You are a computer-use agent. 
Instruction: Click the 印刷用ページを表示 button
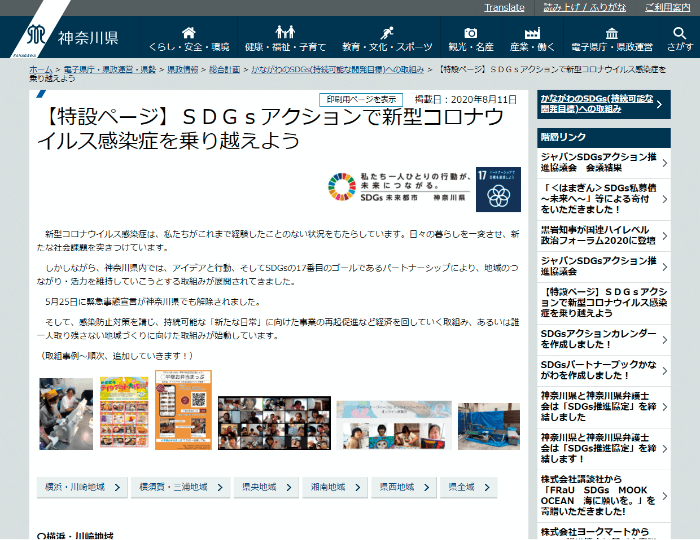(361, 100)
